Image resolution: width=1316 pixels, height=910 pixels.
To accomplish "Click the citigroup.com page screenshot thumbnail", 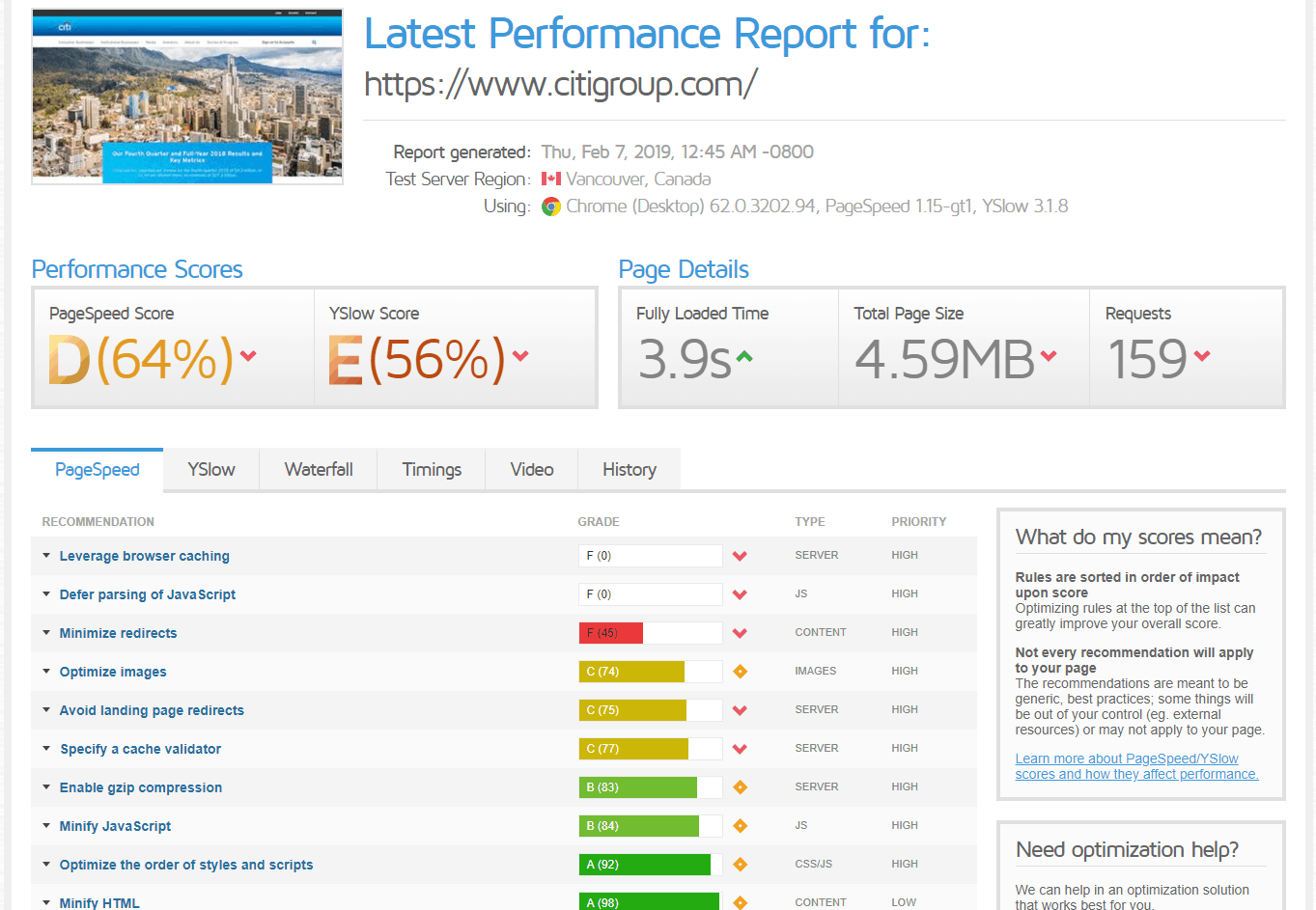I will 187,97.
